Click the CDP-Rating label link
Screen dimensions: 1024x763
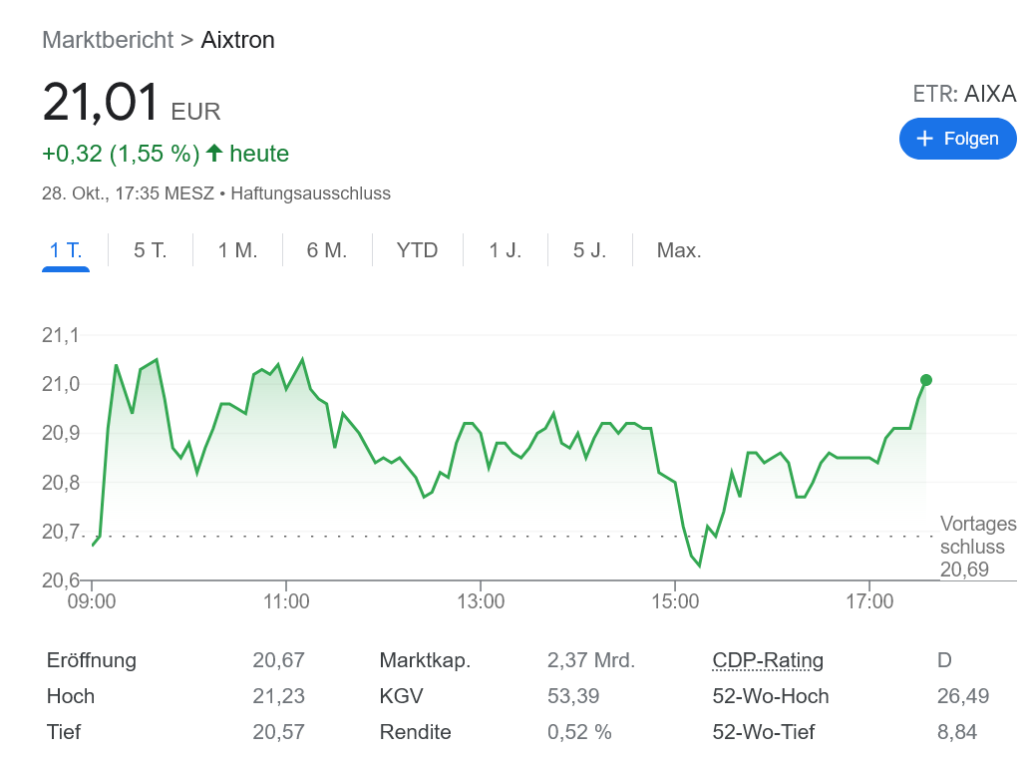[x=768, y=660]
